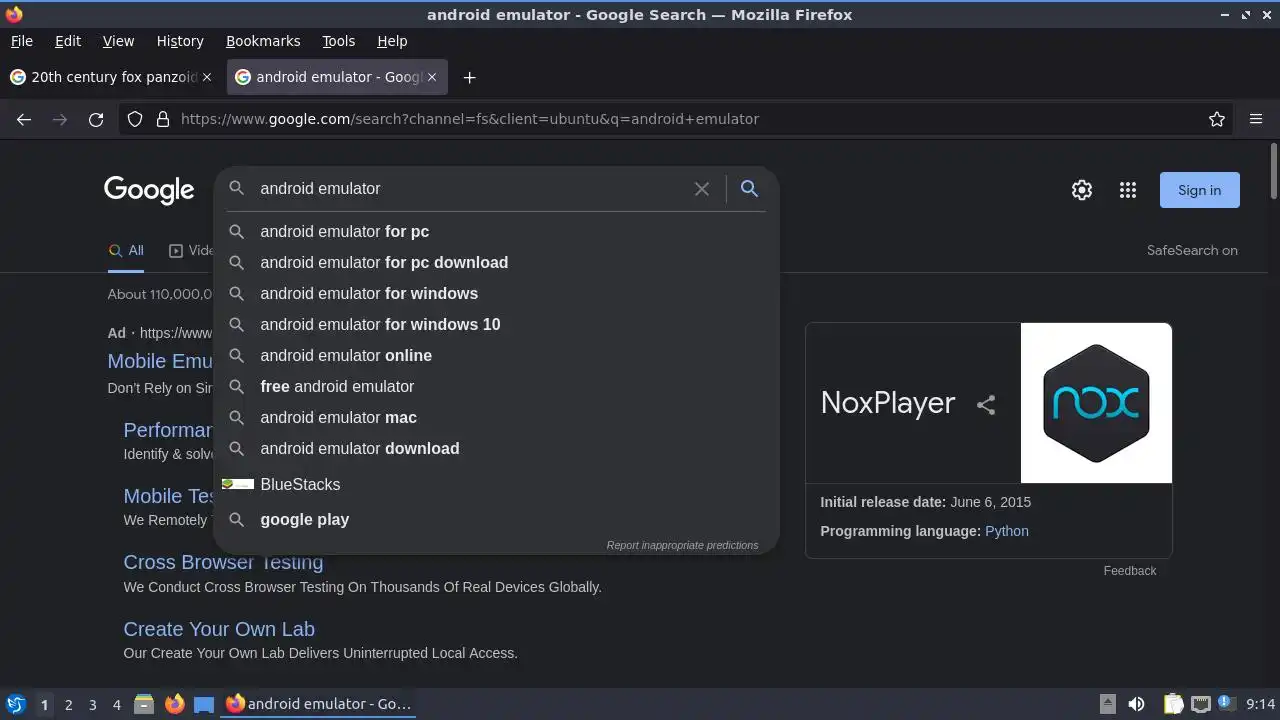
Task: Open the Python programming language link
Action: tap(1006, 531)
